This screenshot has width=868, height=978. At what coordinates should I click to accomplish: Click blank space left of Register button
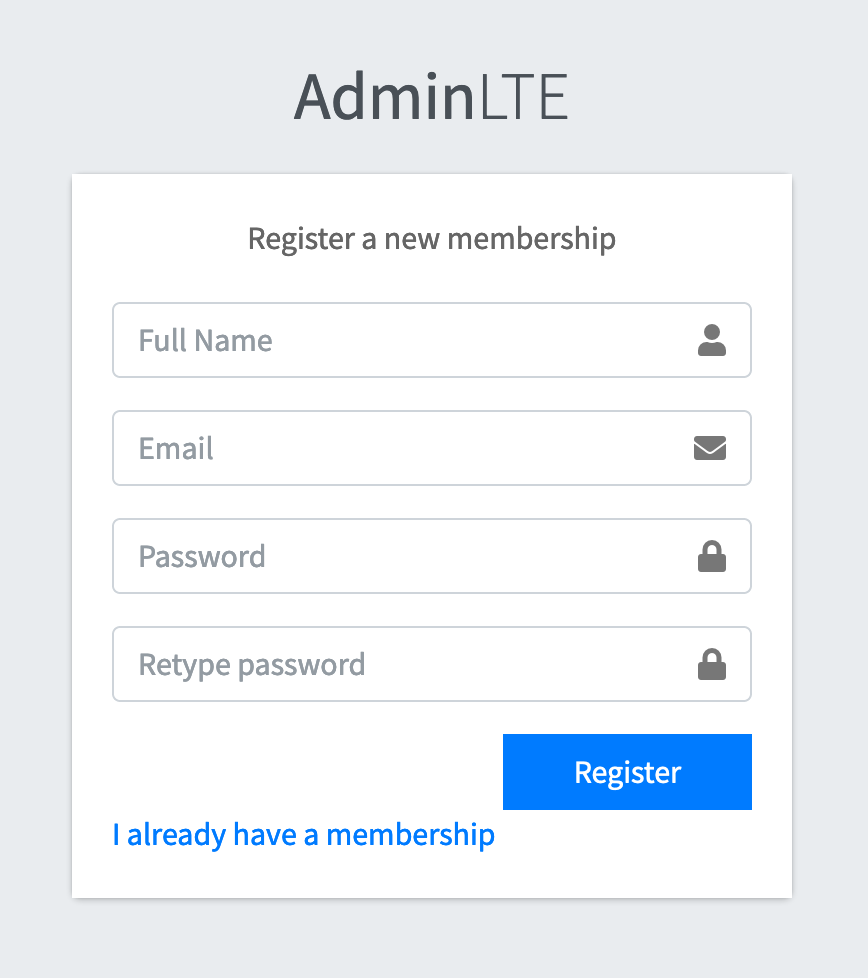(x=300, y=772)
